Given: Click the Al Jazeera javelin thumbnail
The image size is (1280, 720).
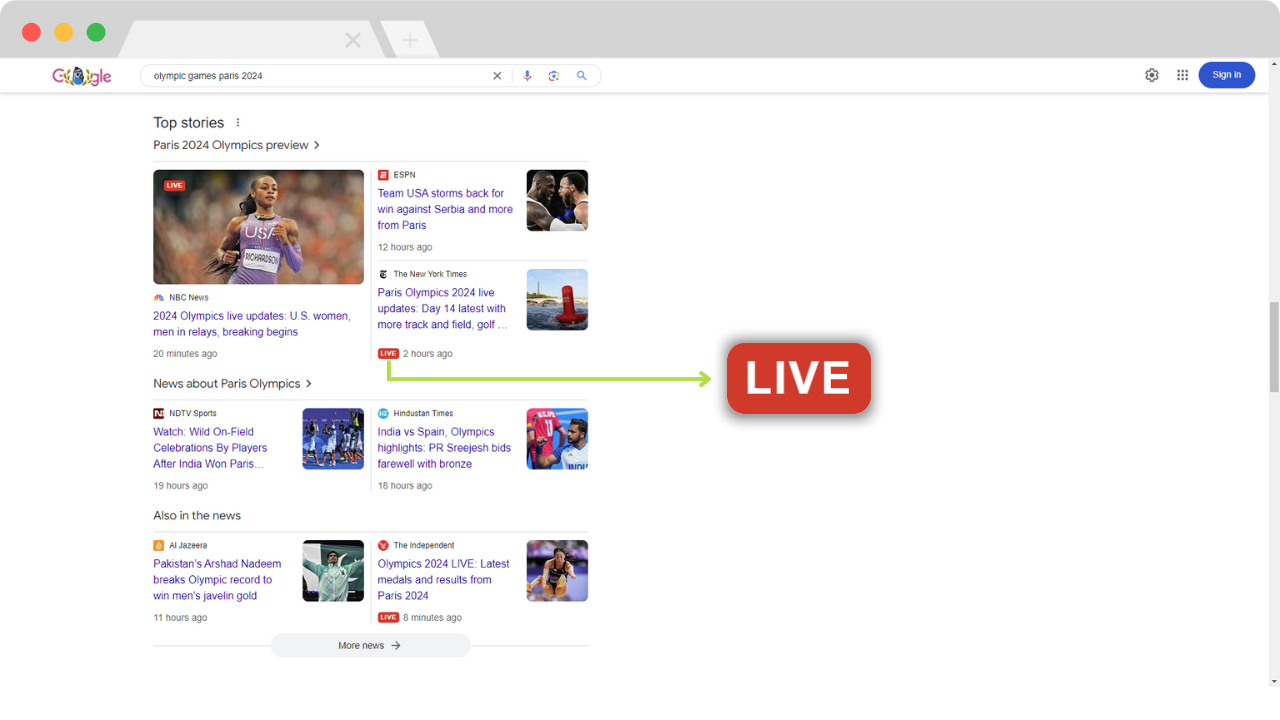Looking at the screenshot, I should coord(333,571).
